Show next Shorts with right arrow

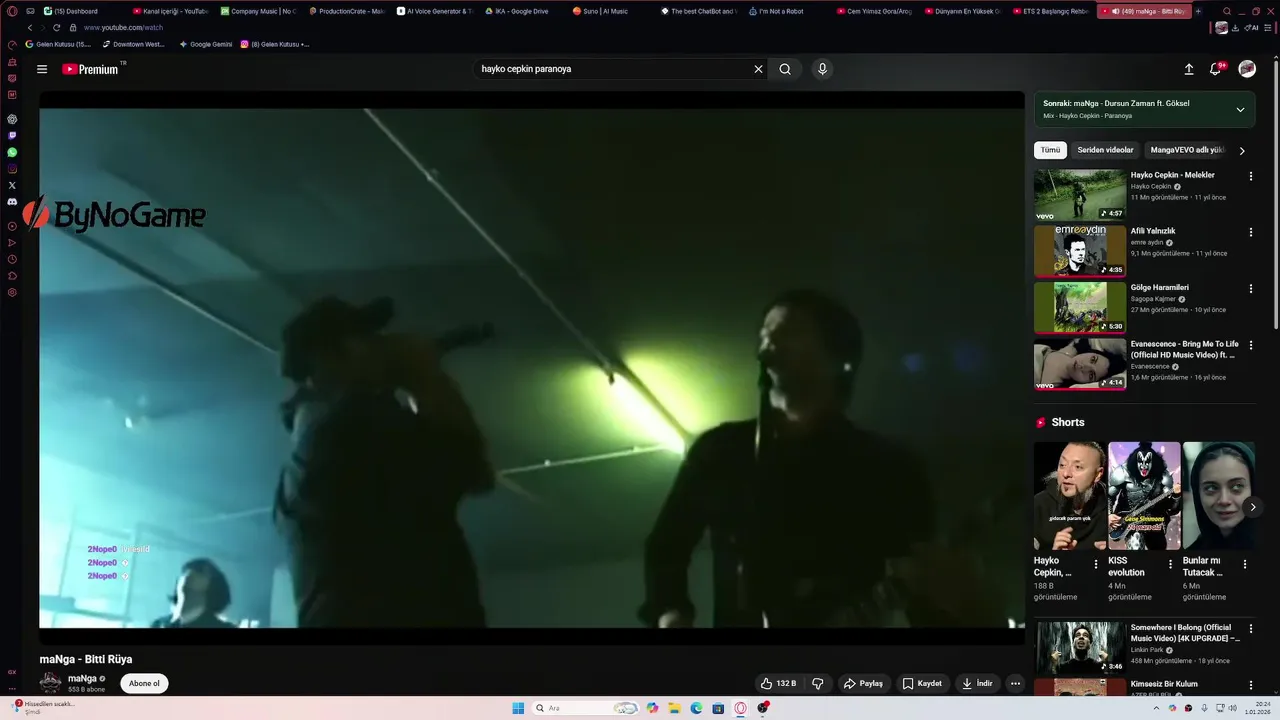click(x=1252, y=507)
